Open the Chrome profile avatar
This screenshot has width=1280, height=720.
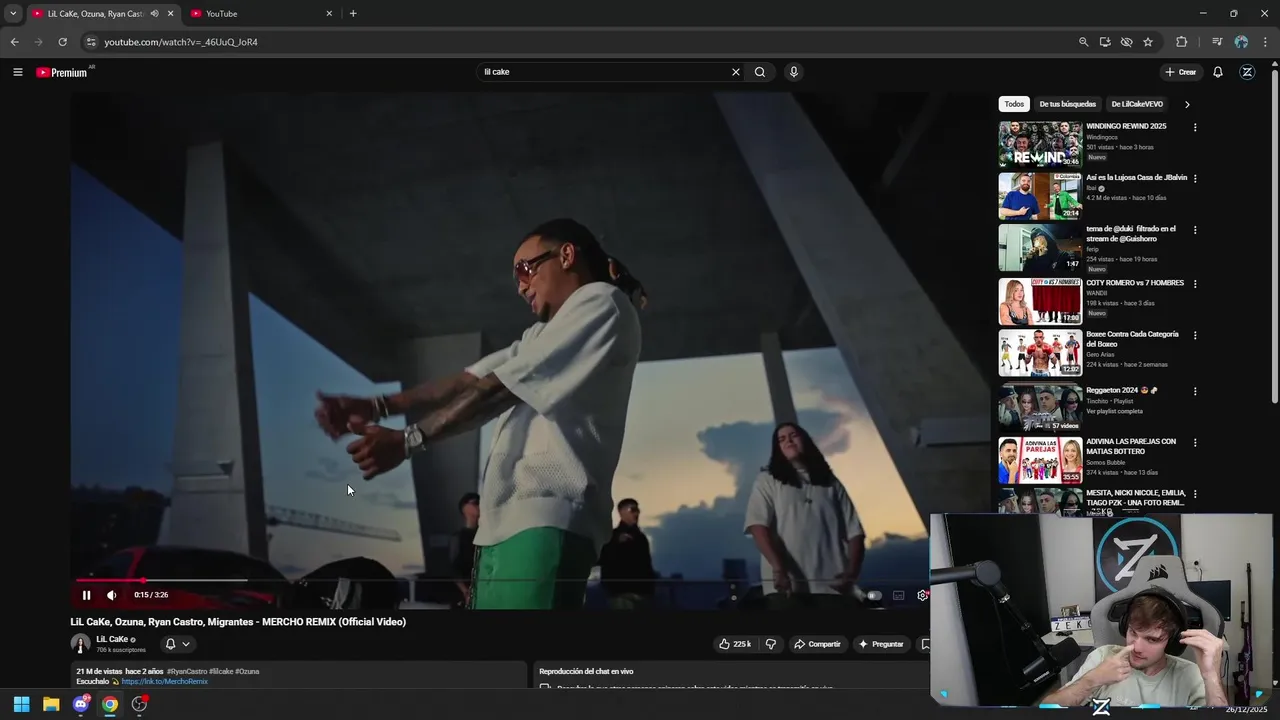[x=1241, y=42]
